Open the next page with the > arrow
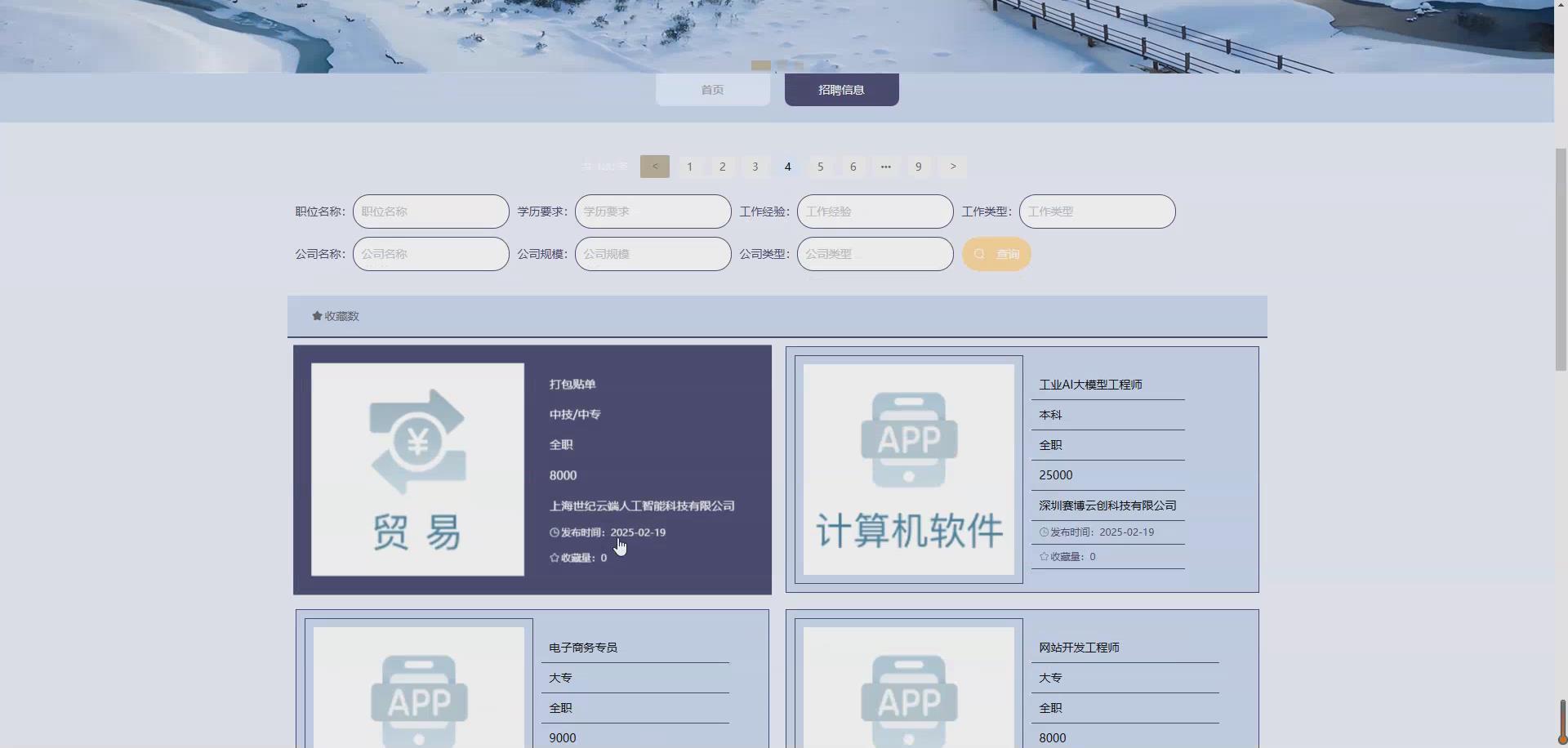Image resolution: width=1568 pixels, height=748 pixels. click(951, 167)
